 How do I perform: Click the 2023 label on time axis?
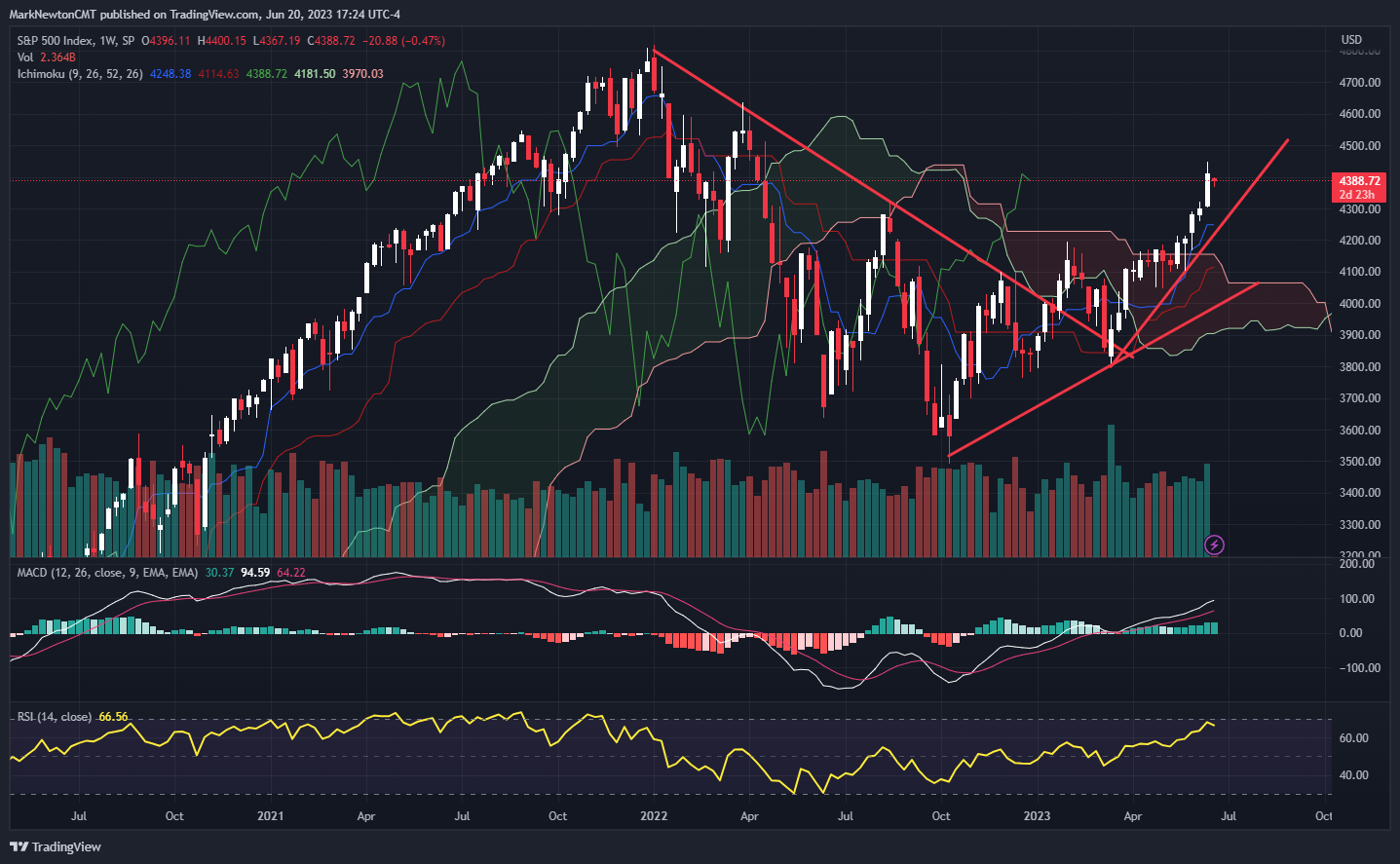coord(1037,816)
